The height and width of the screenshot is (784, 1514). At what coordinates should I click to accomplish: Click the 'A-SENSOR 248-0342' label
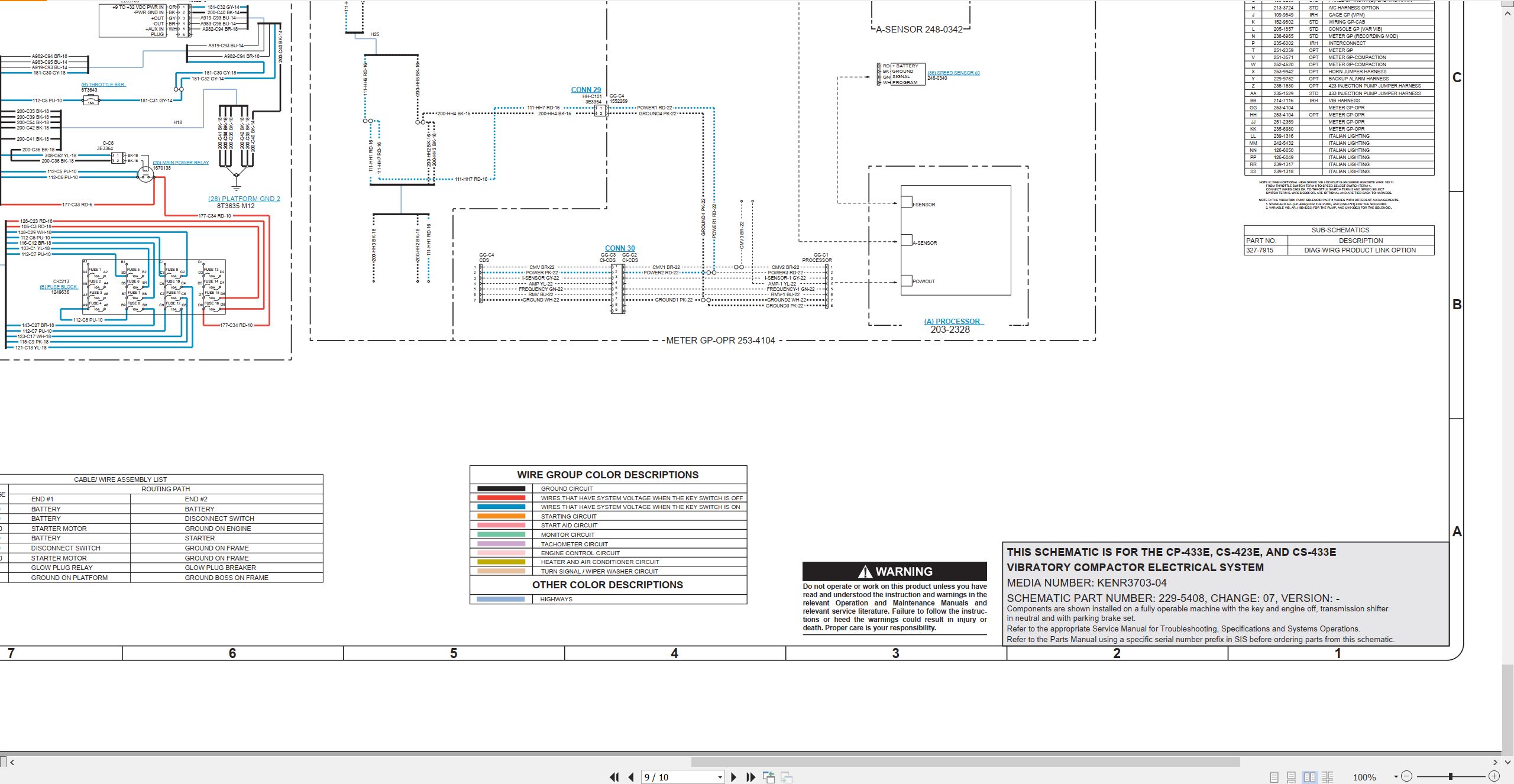[919, 30]
